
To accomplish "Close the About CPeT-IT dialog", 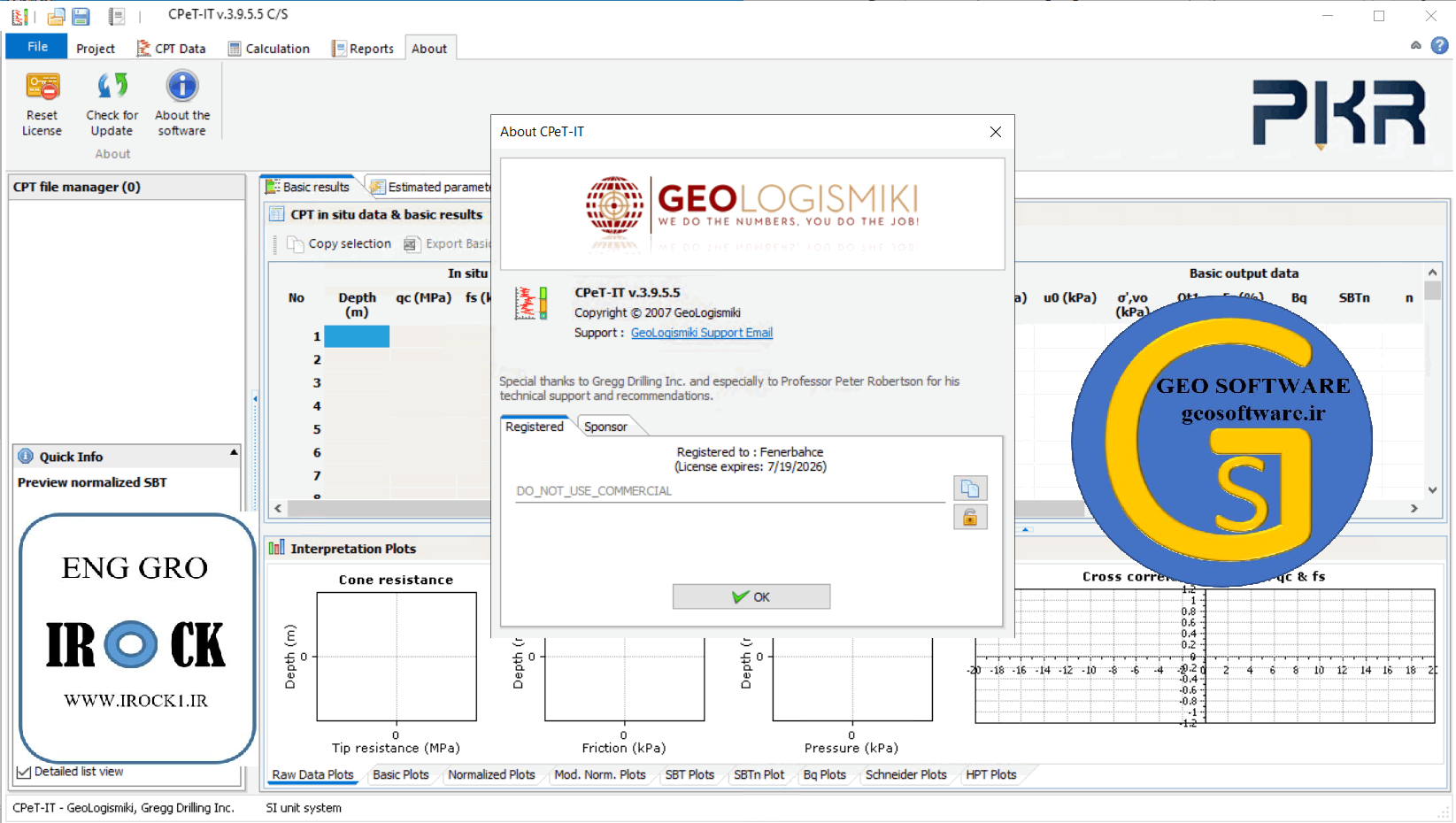I will click(x=996, y=132).
